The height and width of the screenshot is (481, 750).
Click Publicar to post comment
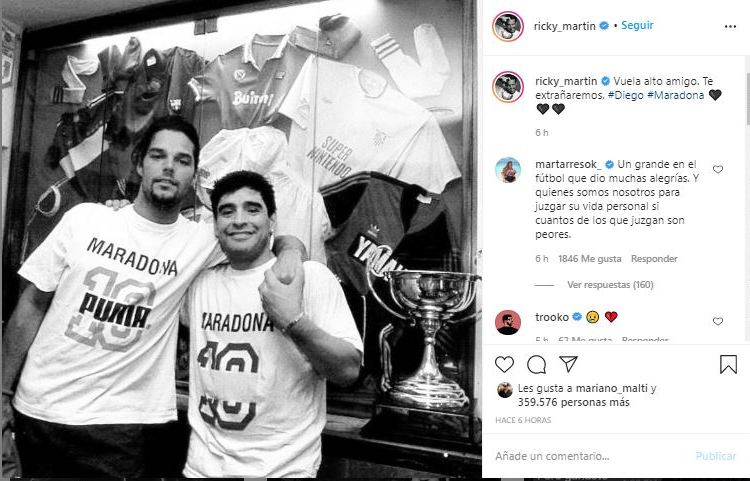click(716, 456)
